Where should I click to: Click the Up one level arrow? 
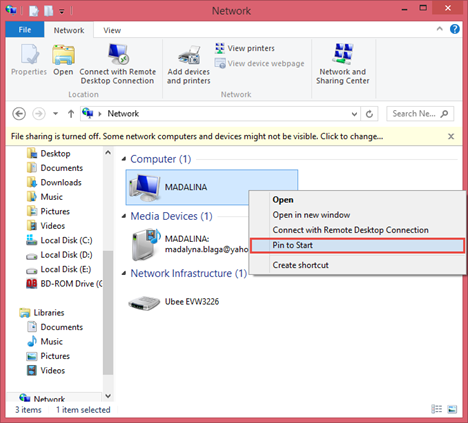[x=71, y=114]
